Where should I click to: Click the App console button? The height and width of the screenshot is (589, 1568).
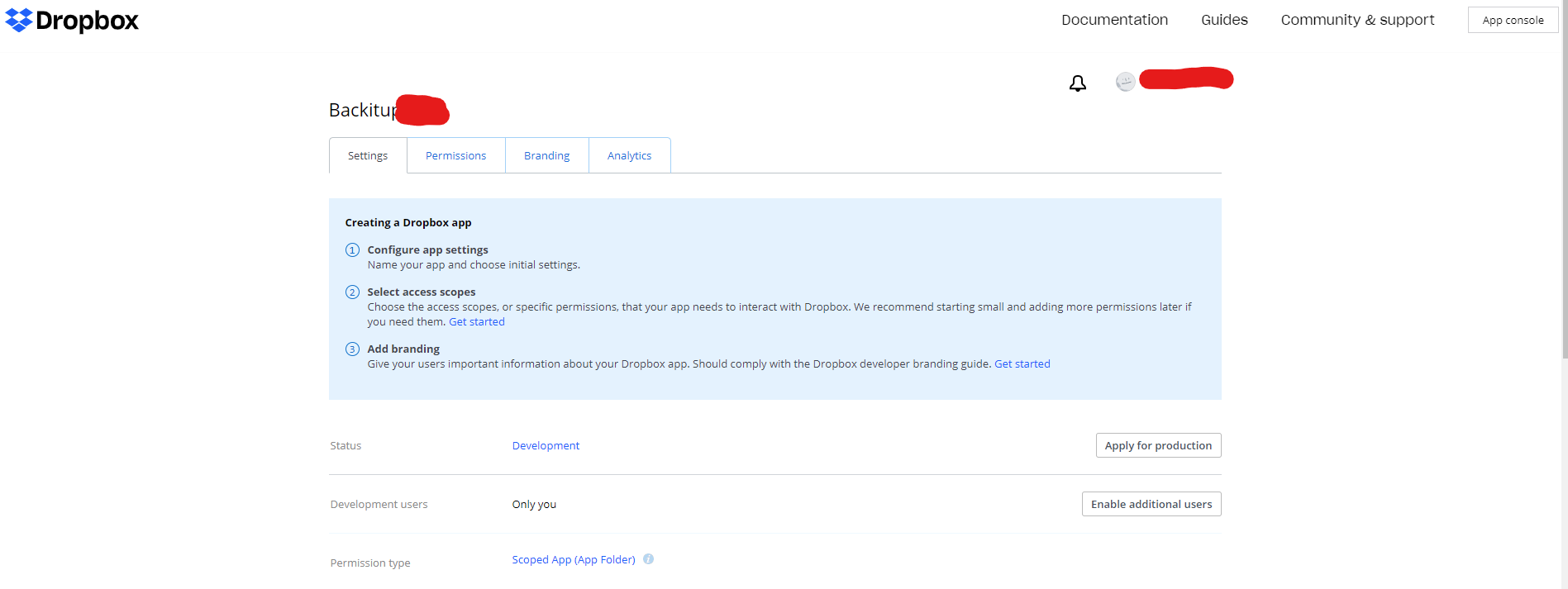(1513, 21)
